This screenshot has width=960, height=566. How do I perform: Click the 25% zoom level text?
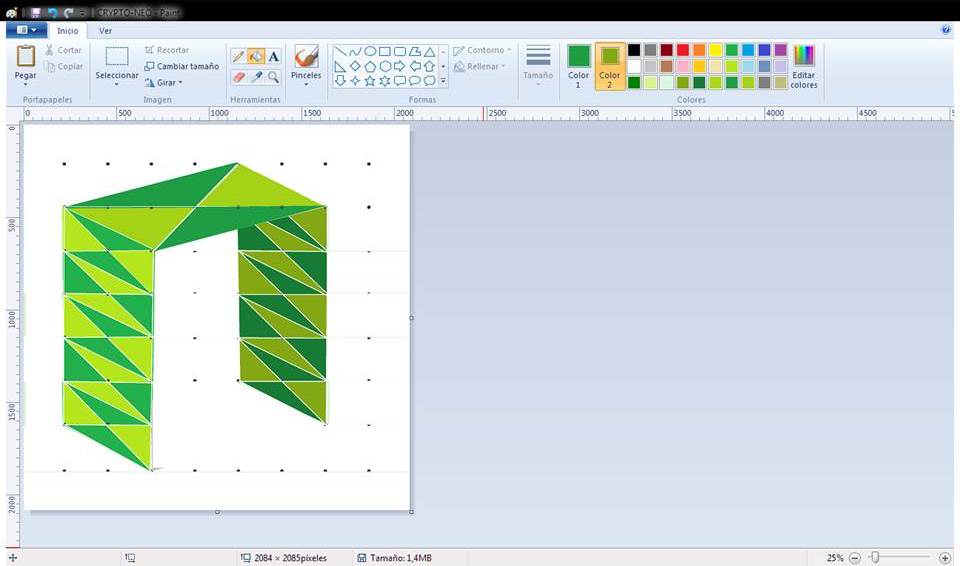(x=835, y=558)
